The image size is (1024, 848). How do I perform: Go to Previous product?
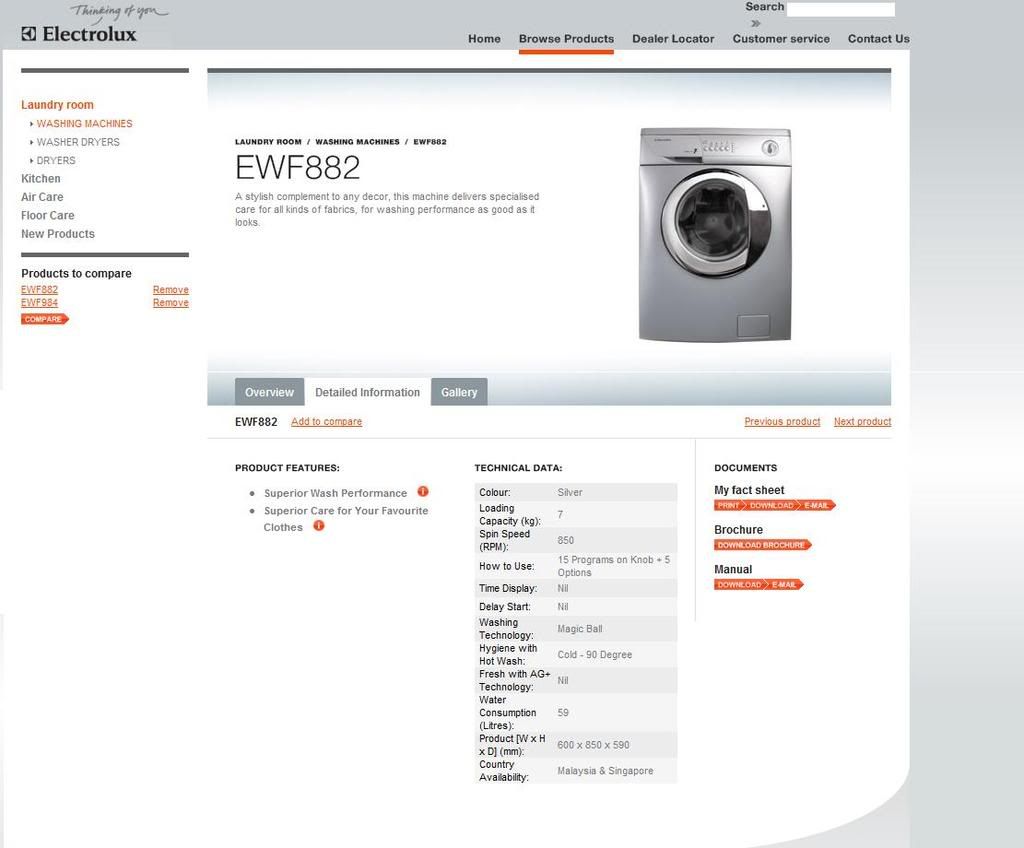coord(782,421)
